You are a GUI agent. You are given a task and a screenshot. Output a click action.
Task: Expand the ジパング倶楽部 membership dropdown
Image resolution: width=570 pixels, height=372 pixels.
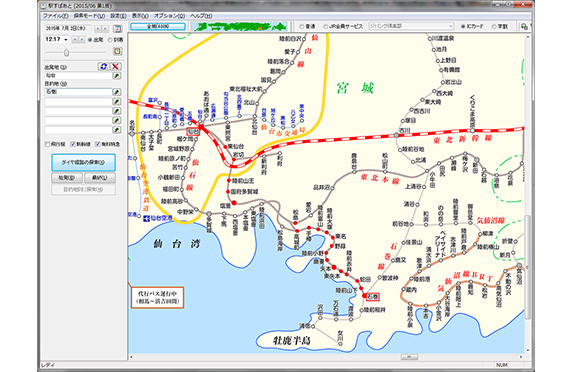tap(451, 27)
